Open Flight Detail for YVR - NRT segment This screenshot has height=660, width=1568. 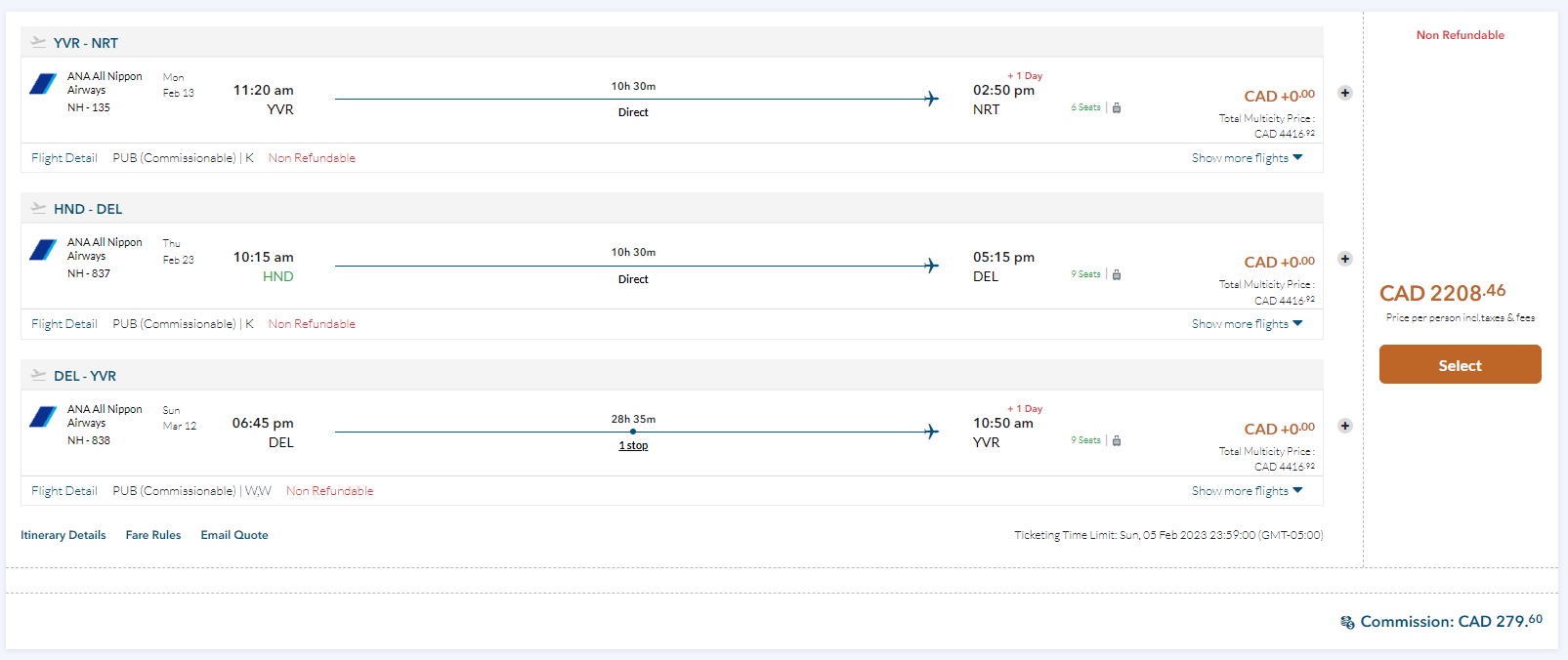pyautogui.click(x=64, y=158)
